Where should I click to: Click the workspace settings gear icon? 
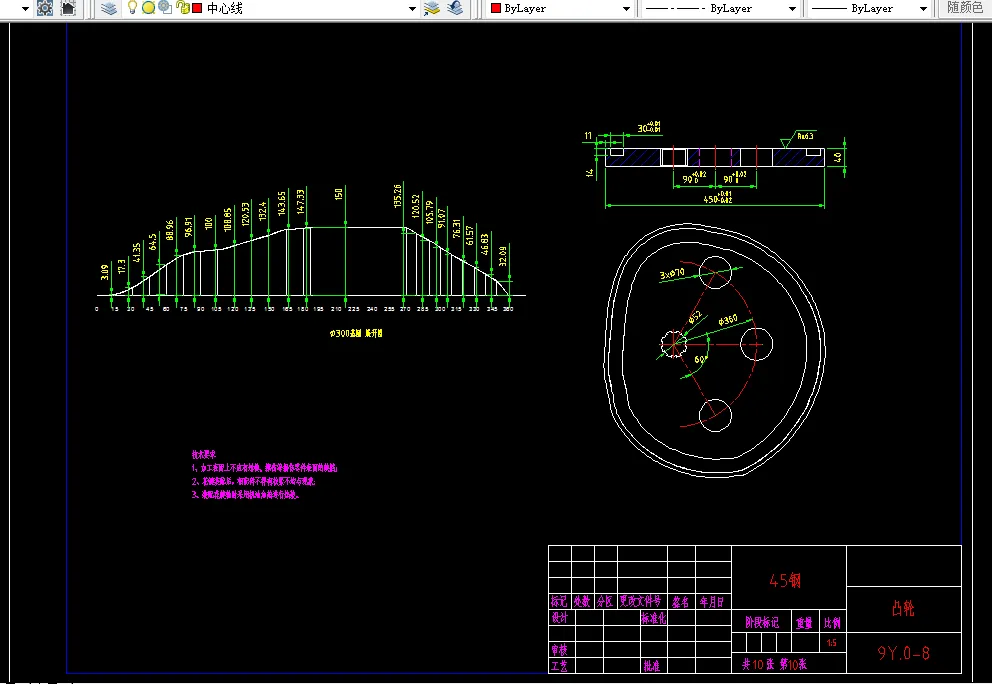point(45,8)
